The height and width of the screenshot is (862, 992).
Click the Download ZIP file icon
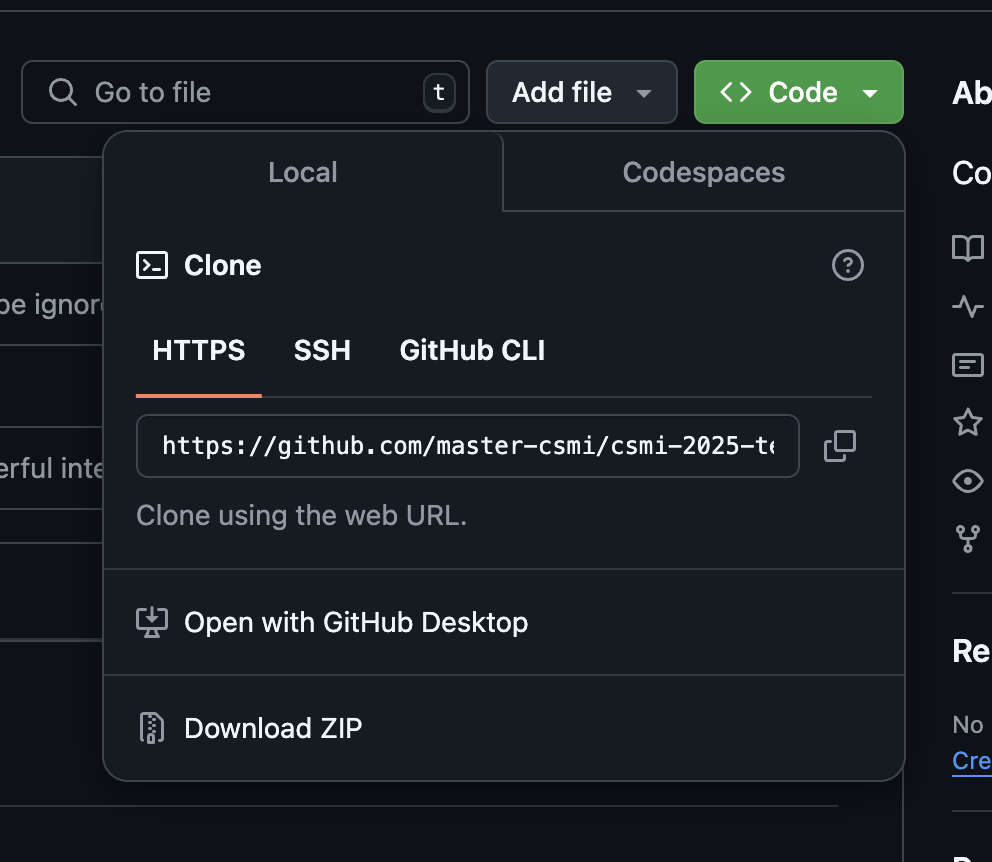click(x=150, y=728)
